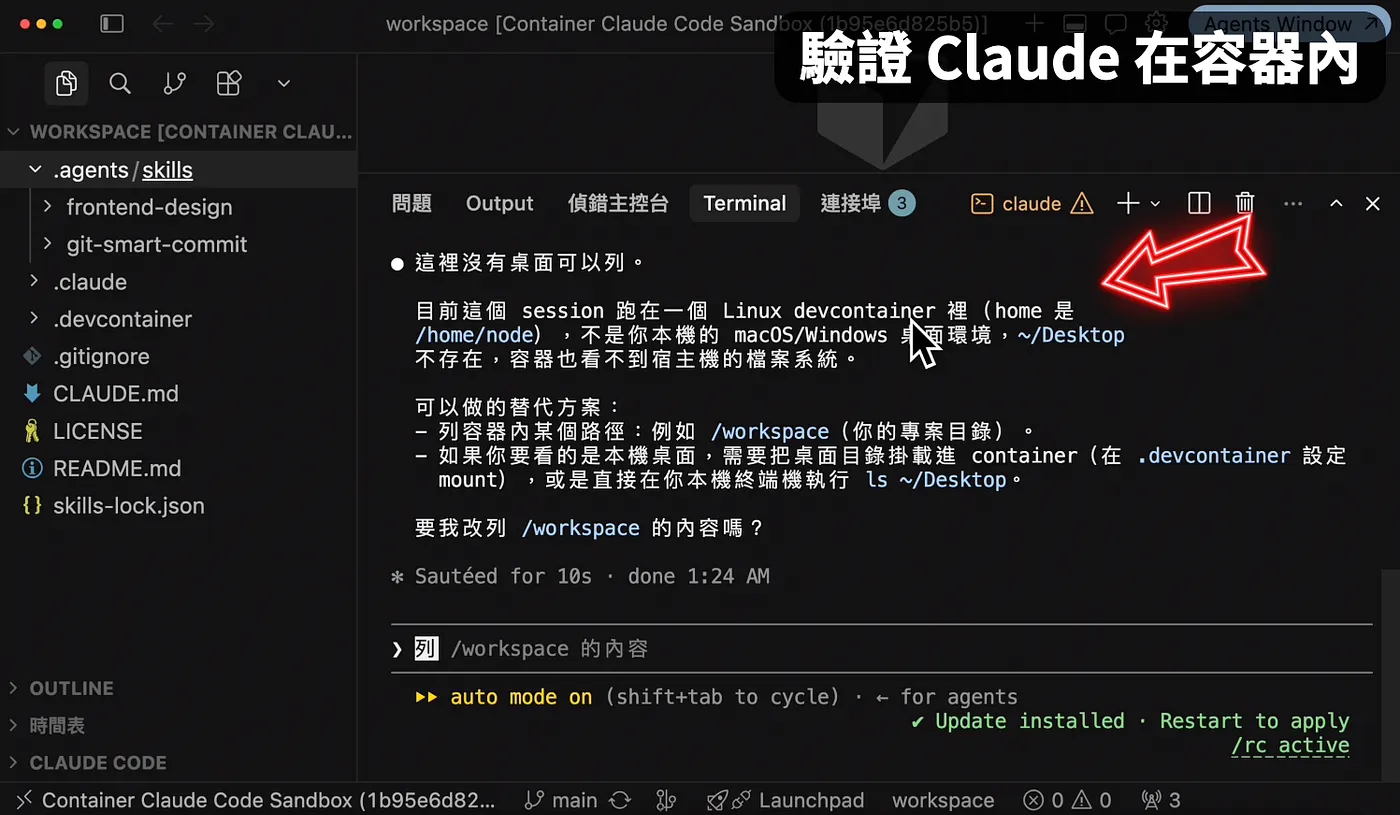
Task: Split the terminal panel
Action: click(1199, 203)
